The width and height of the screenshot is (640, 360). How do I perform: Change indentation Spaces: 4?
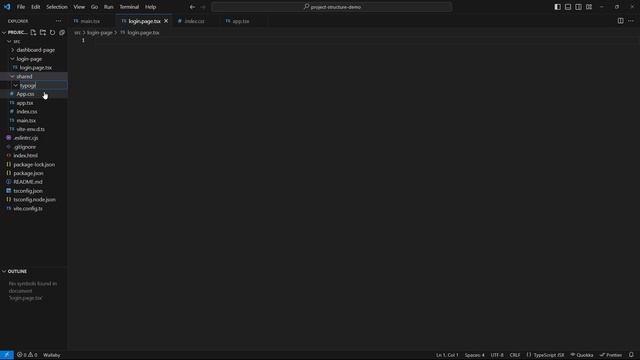click(x=474, y=355)
